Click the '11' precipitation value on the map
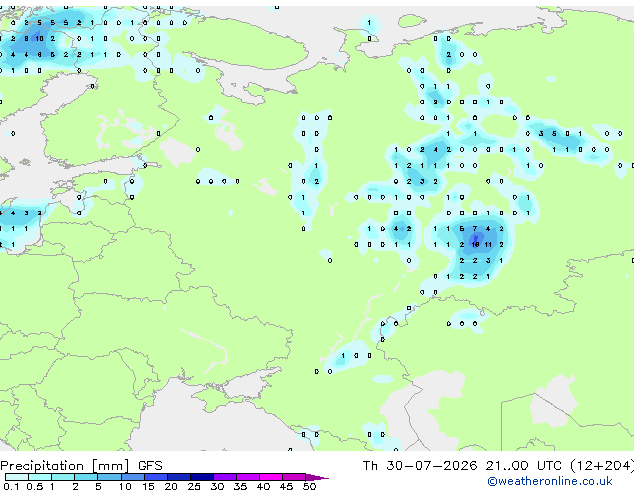This screenshot has height=490, width=634. click(x=488, y=245)
